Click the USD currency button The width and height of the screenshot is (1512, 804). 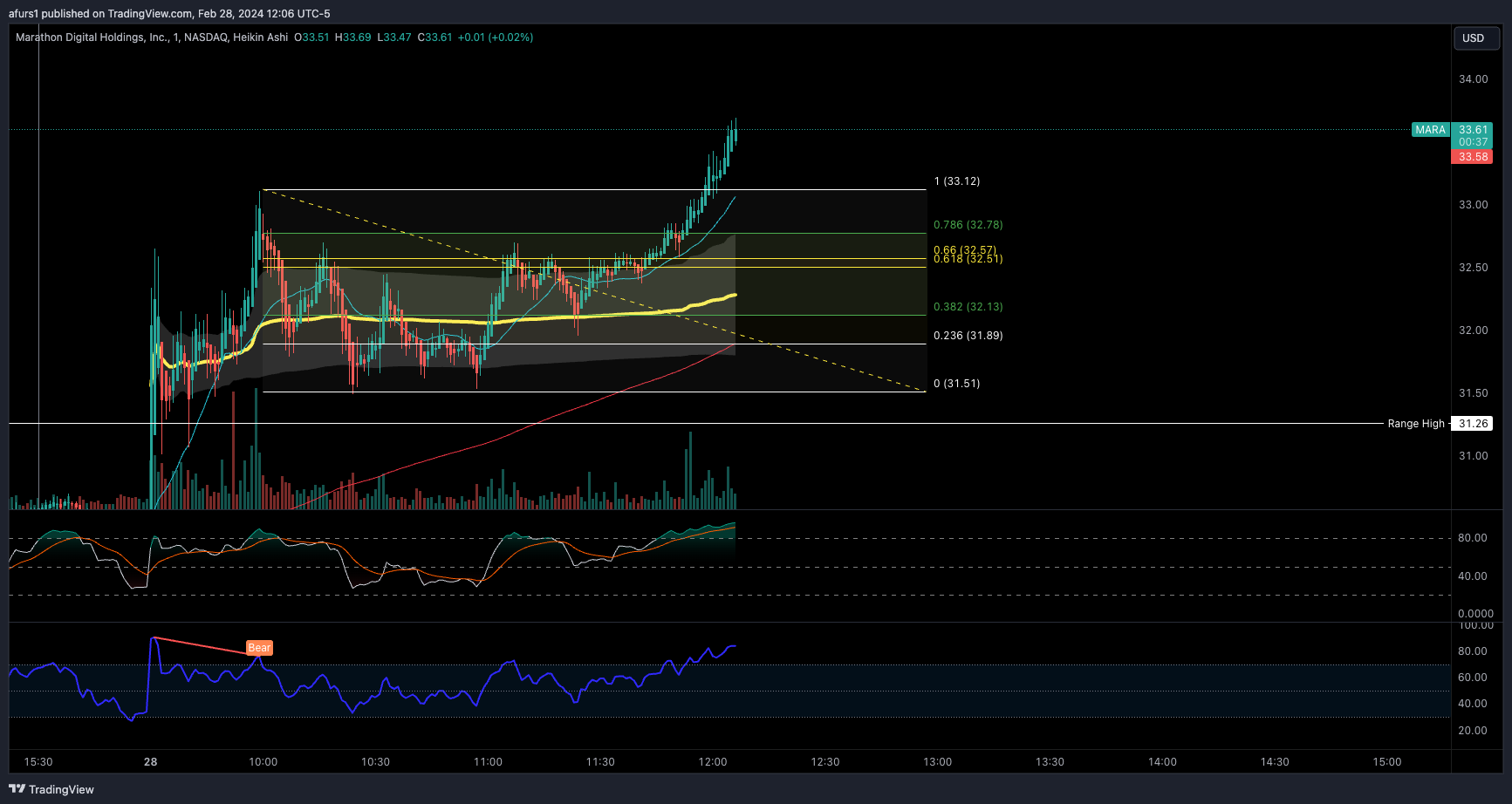coord(1475,38)
